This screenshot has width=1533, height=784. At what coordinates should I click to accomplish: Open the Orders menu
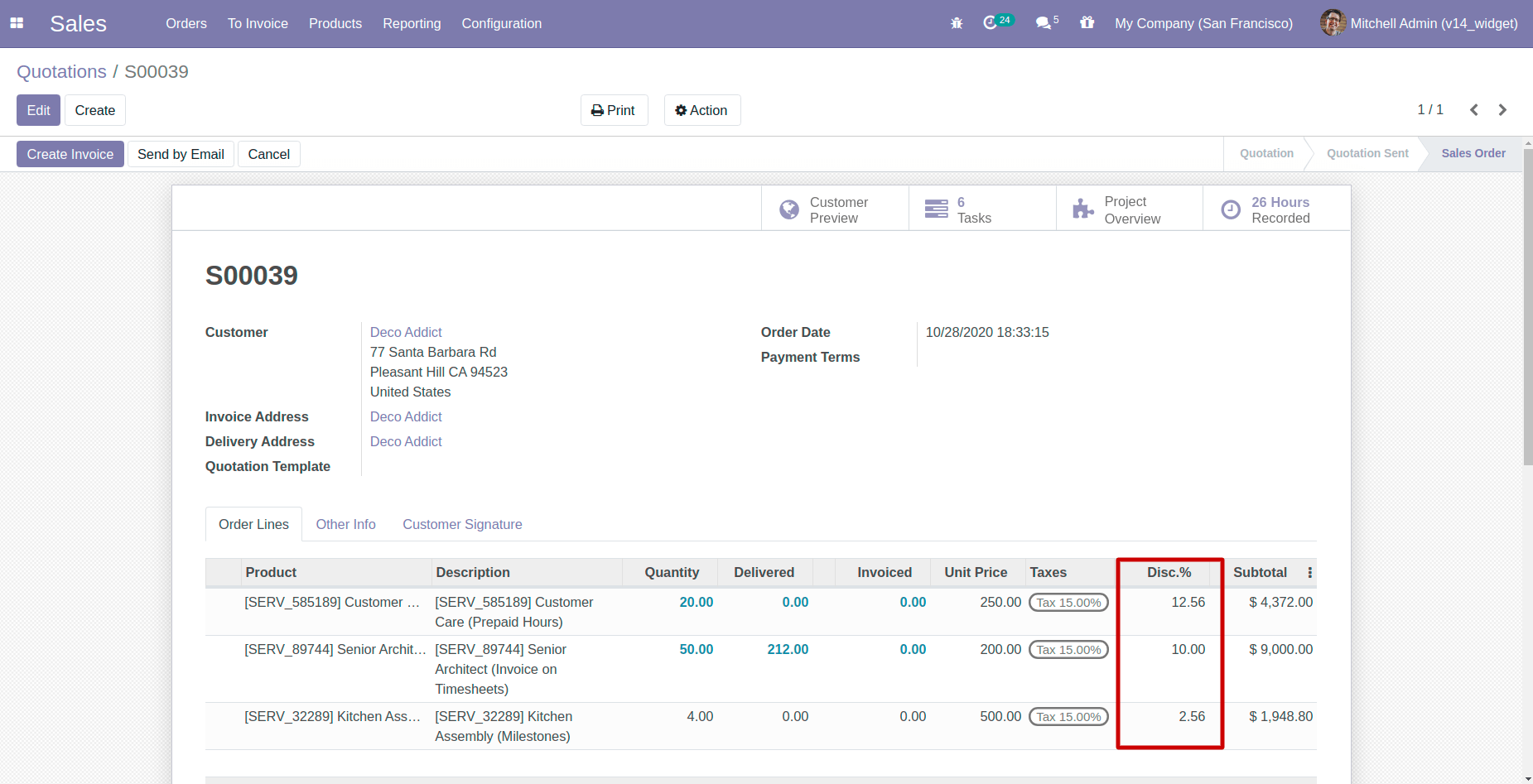point(186,23)
